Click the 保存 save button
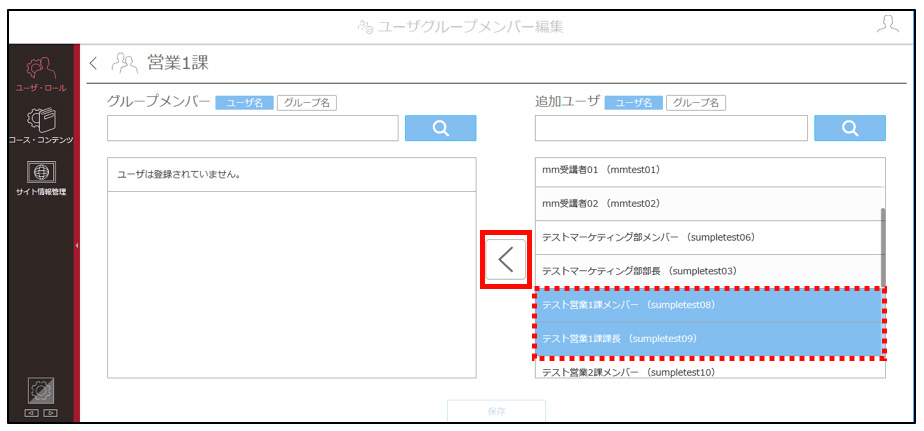 (496, 411)
